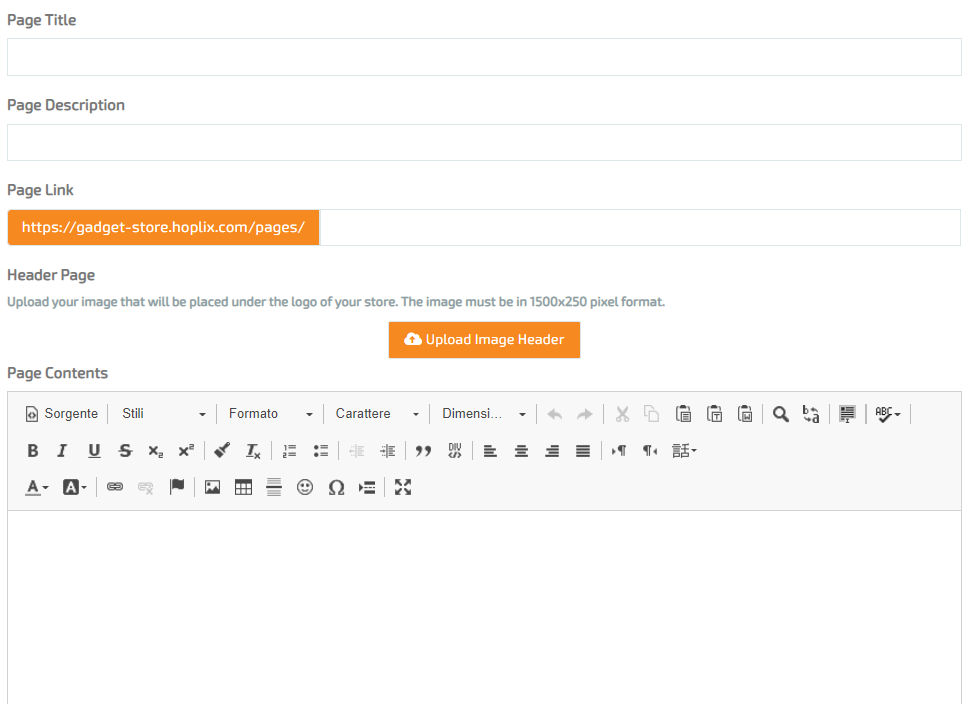
Task: Click the Cut scissors icon
Action: pyautogui.click(x=622, y=414)
